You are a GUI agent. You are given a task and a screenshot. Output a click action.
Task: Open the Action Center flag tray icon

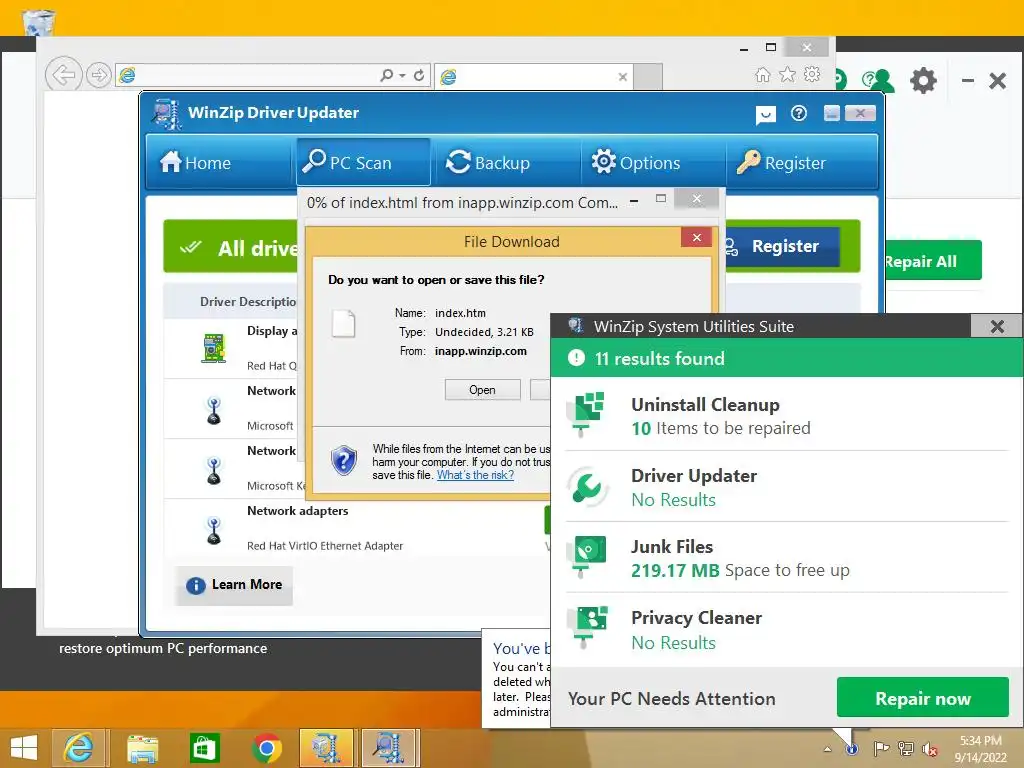[x=880, y=748]
